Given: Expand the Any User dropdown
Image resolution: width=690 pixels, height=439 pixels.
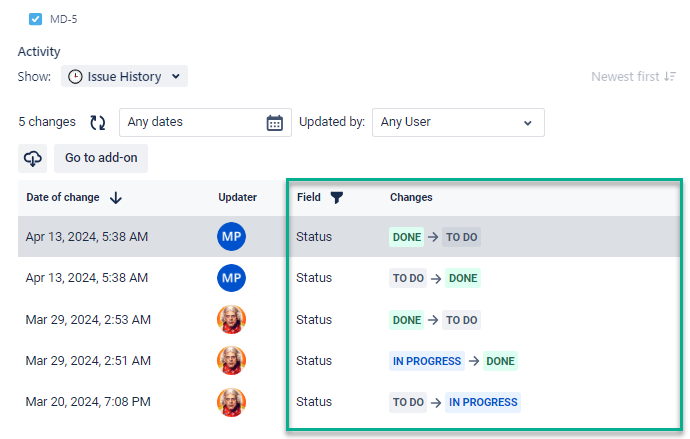Looking at the screenshot, I should pyautogui.click(x=457, y=122).
